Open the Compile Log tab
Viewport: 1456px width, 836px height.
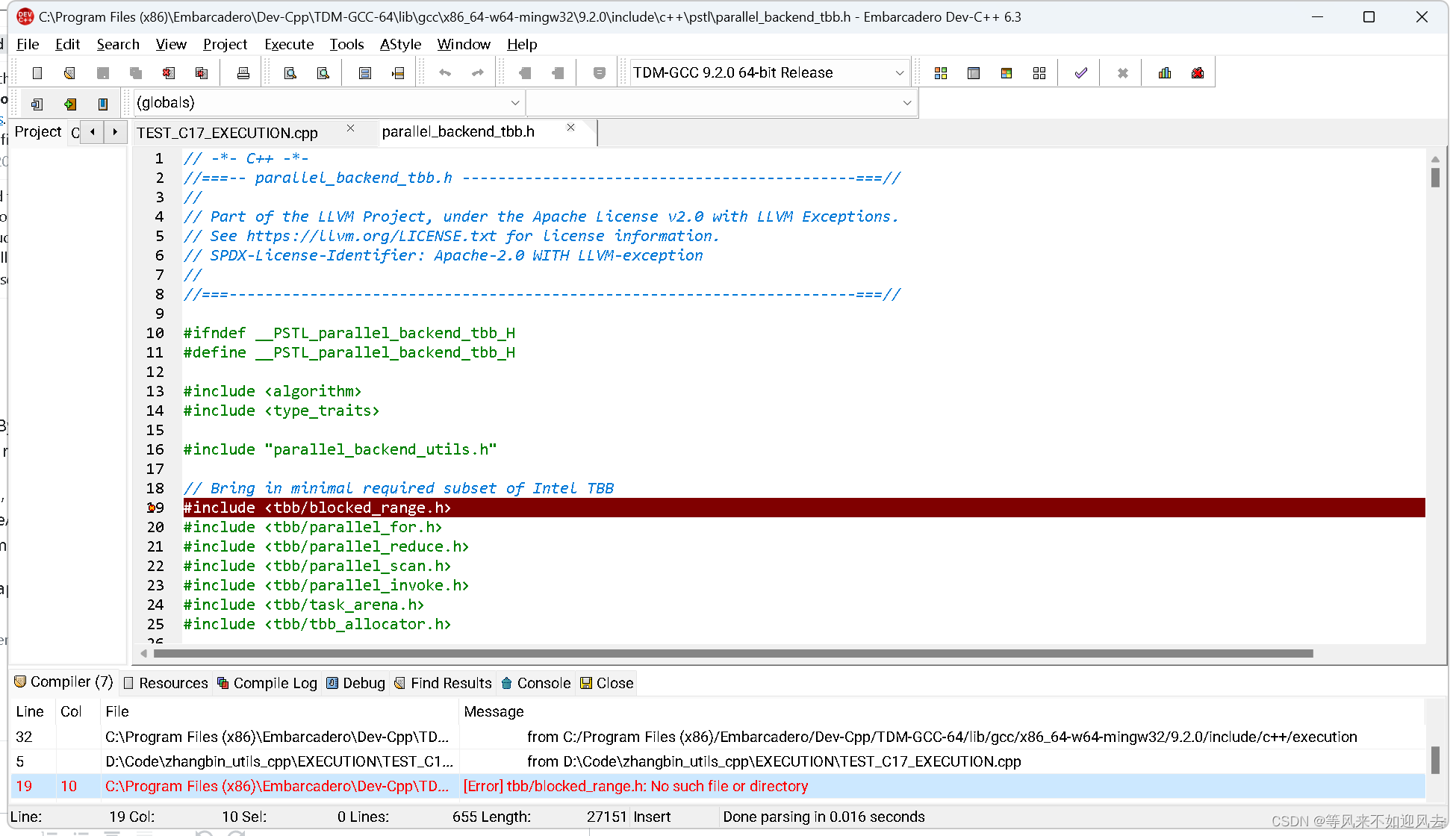coord(267,683)
